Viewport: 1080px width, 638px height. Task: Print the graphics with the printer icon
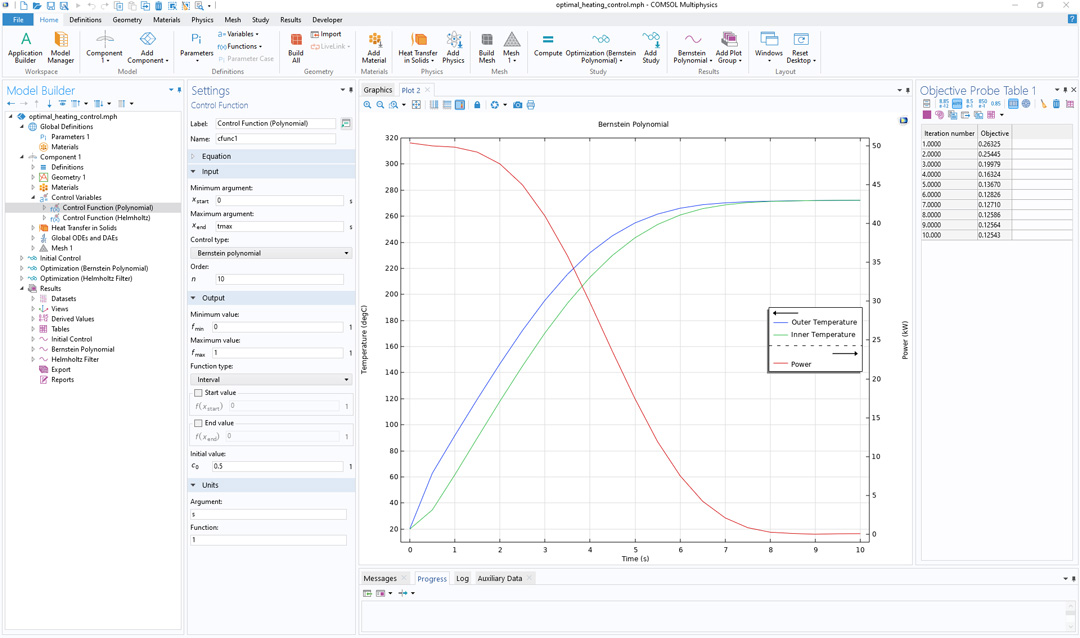(531, 105)
